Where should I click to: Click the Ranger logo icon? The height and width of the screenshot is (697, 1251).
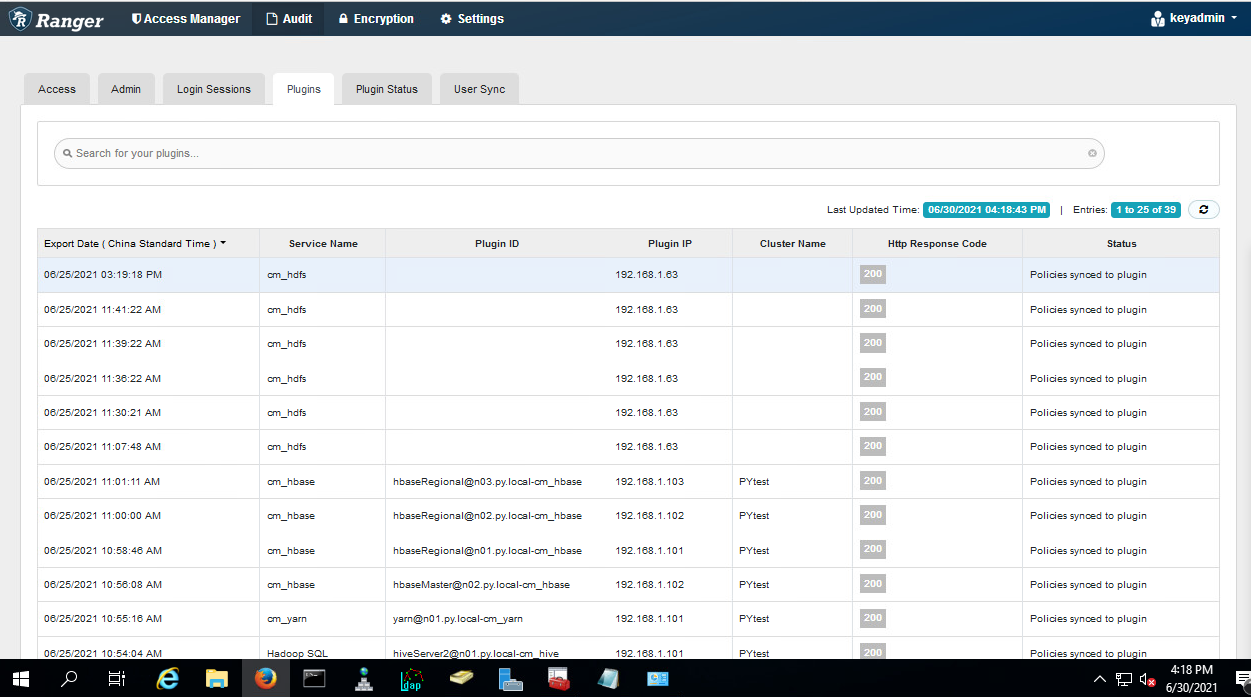click(x=20, y=18)
